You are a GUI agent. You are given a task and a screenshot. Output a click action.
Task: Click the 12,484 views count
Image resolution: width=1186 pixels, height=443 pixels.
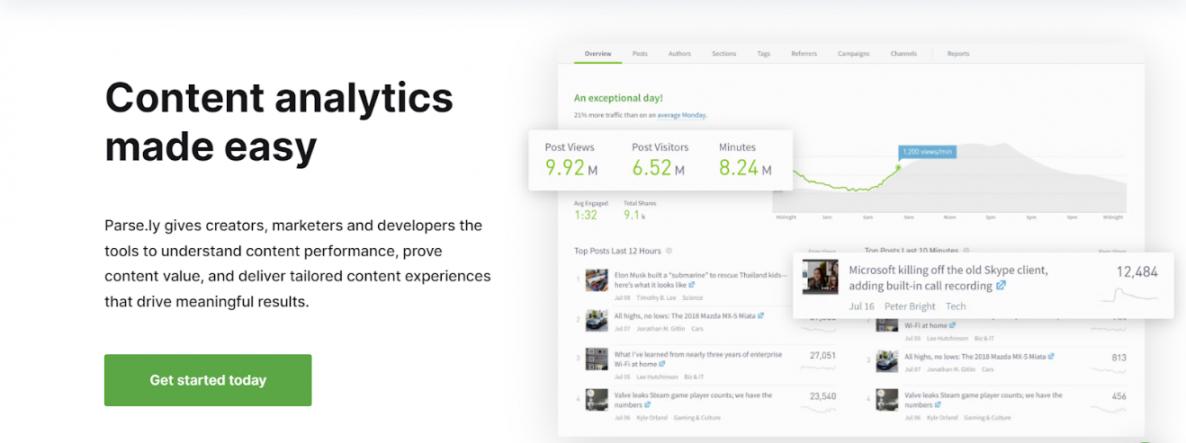coord(1137,271)
